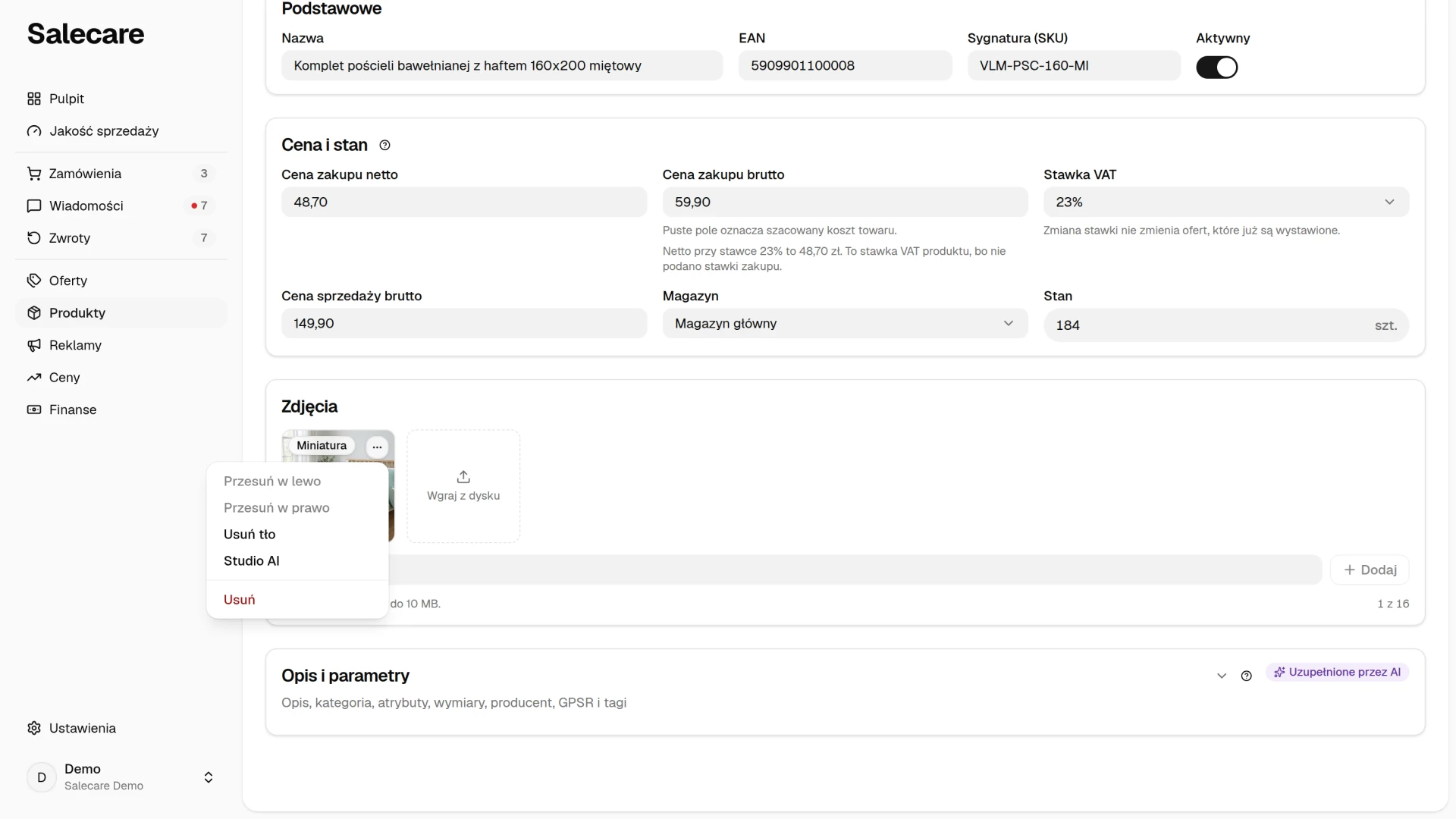Click the Oferty tag icon
1456x819 pixels.
click(34, 281)
